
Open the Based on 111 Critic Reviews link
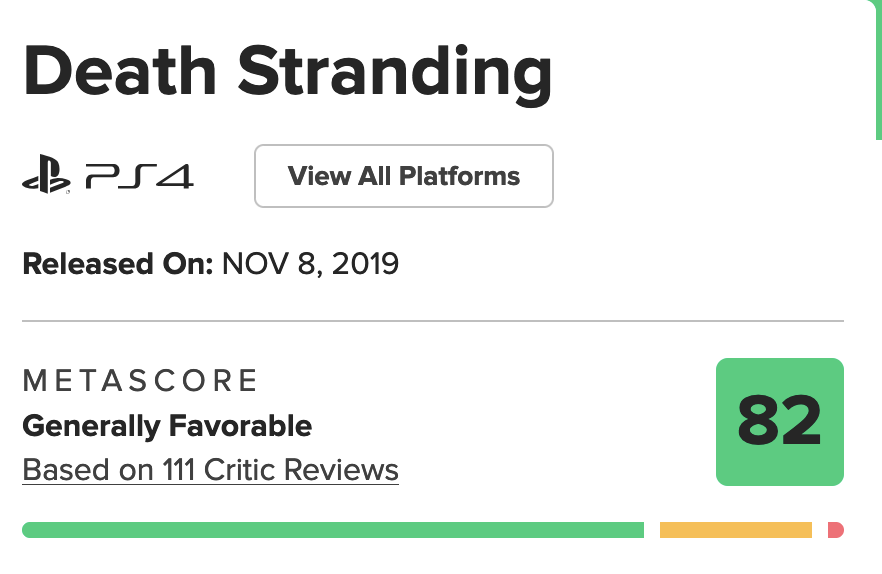210,469
